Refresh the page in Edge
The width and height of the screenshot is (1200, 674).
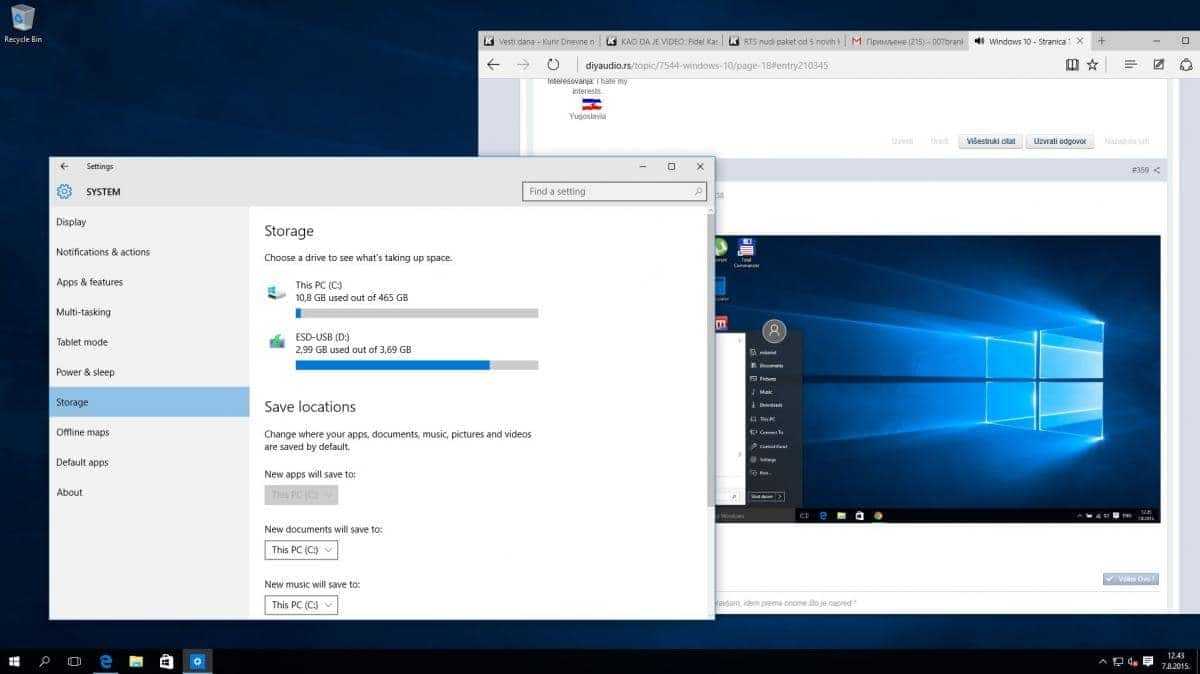(553, 65)
